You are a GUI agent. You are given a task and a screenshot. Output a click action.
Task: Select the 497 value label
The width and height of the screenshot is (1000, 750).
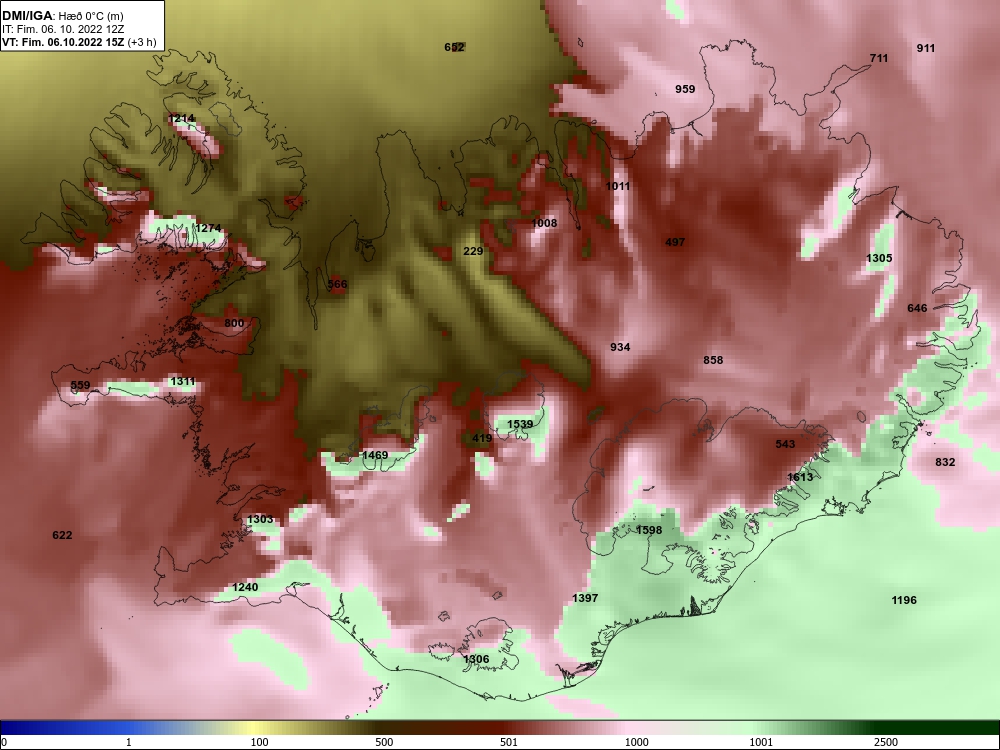click(675, 242)
